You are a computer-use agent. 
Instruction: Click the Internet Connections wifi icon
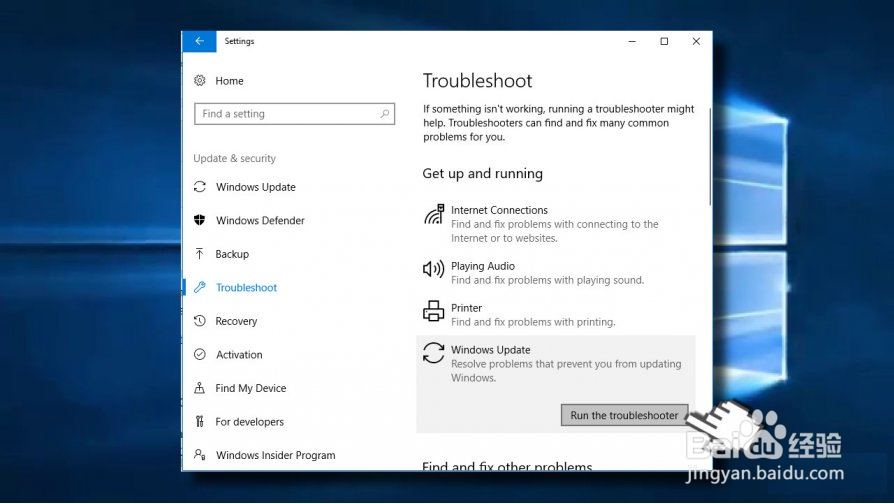click(434, 214)
